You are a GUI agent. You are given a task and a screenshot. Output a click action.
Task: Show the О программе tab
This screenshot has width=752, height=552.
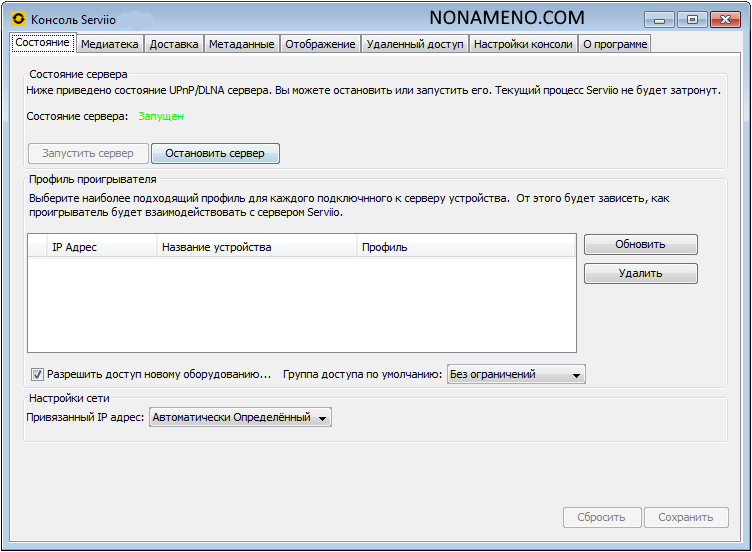615,44
